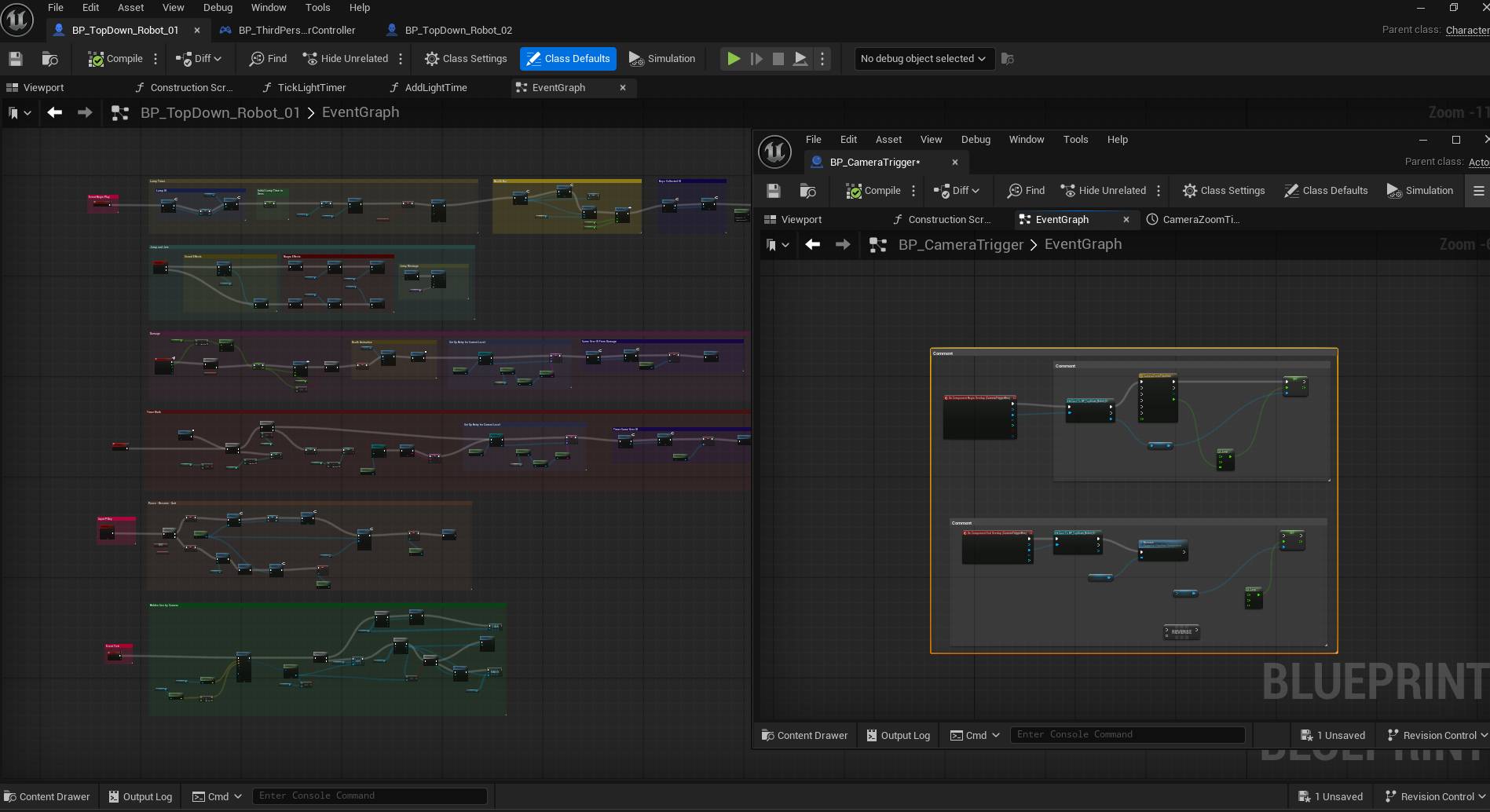
Task: Close the BP_TopDown_Robot_01 tab
Action: tap(197, 30)
